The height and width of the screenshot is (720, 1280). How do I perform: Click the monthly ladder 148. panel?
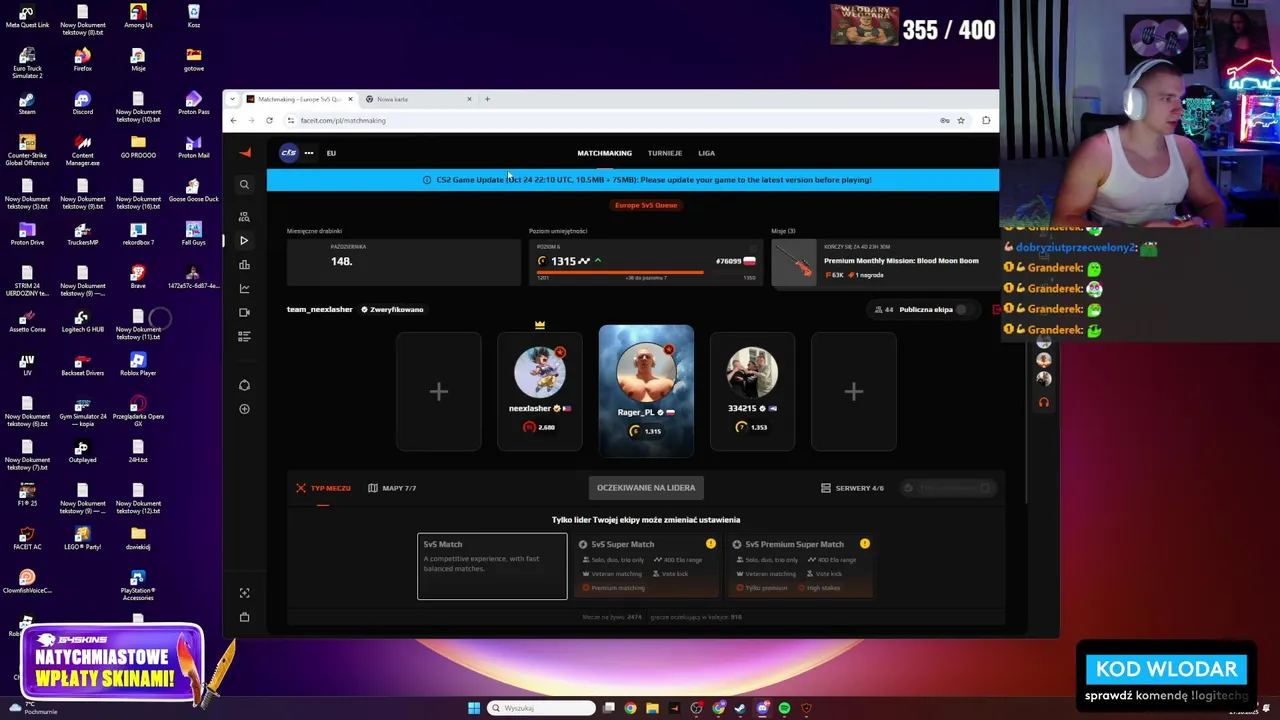(403, 262)
